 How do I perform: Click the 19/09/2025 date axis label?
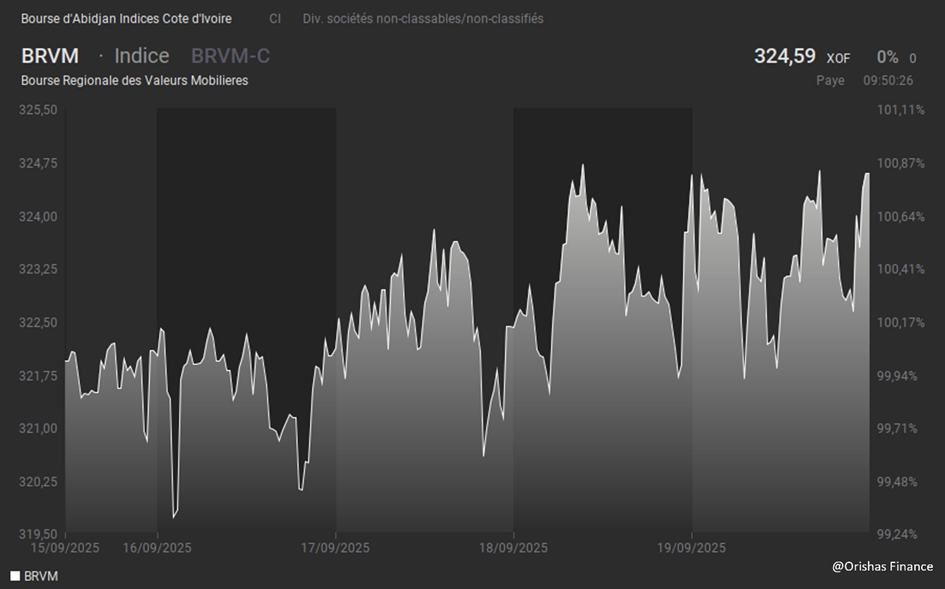tap(691, 548)
